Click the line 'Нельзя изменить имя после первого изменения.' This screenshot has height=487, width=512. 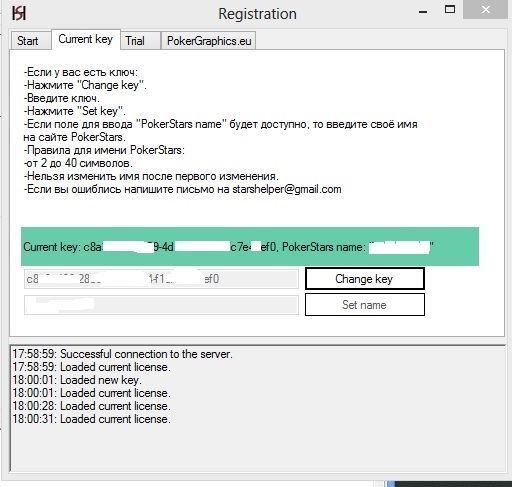(151, 176)
